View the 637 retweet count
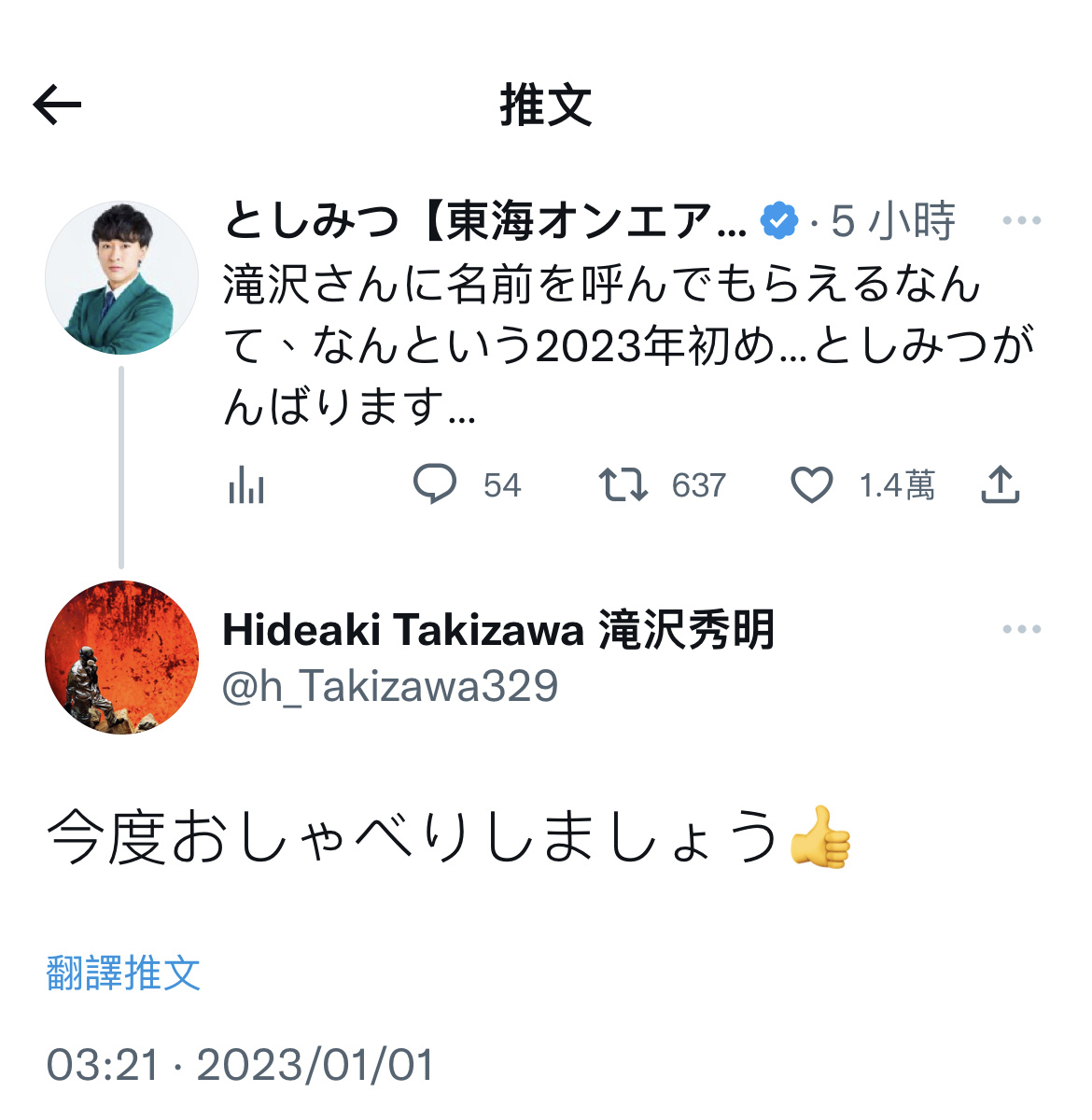1092x1120 pixels. (x=698, y=485)
